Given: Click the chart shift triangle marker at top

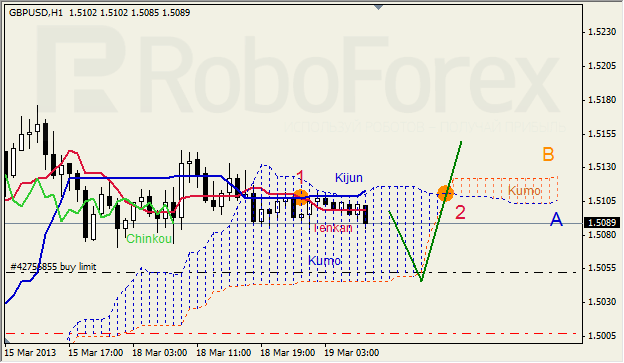Looking at the screenshot, I should tap(378, 7).
